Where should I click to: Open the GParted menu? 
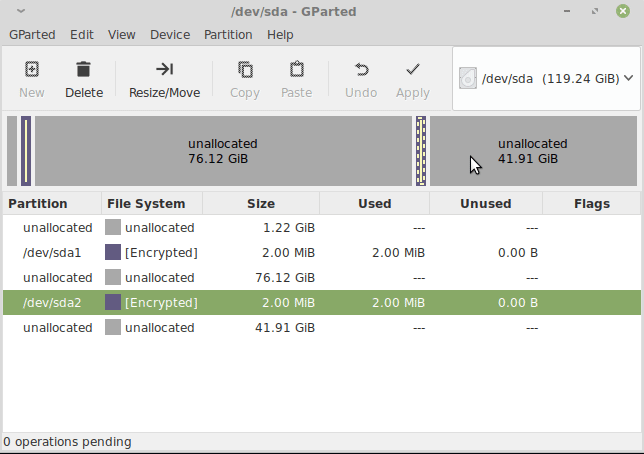click(x=32, y=35)
